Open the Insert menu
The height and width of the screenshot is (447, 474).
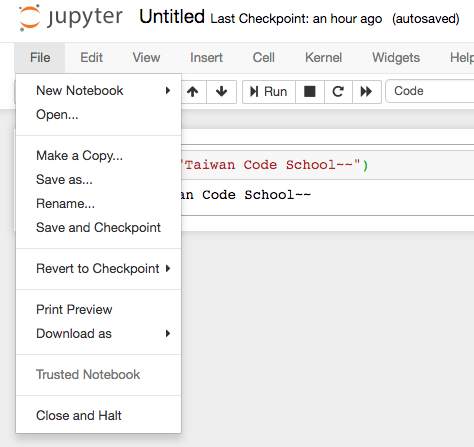point(206,58)
